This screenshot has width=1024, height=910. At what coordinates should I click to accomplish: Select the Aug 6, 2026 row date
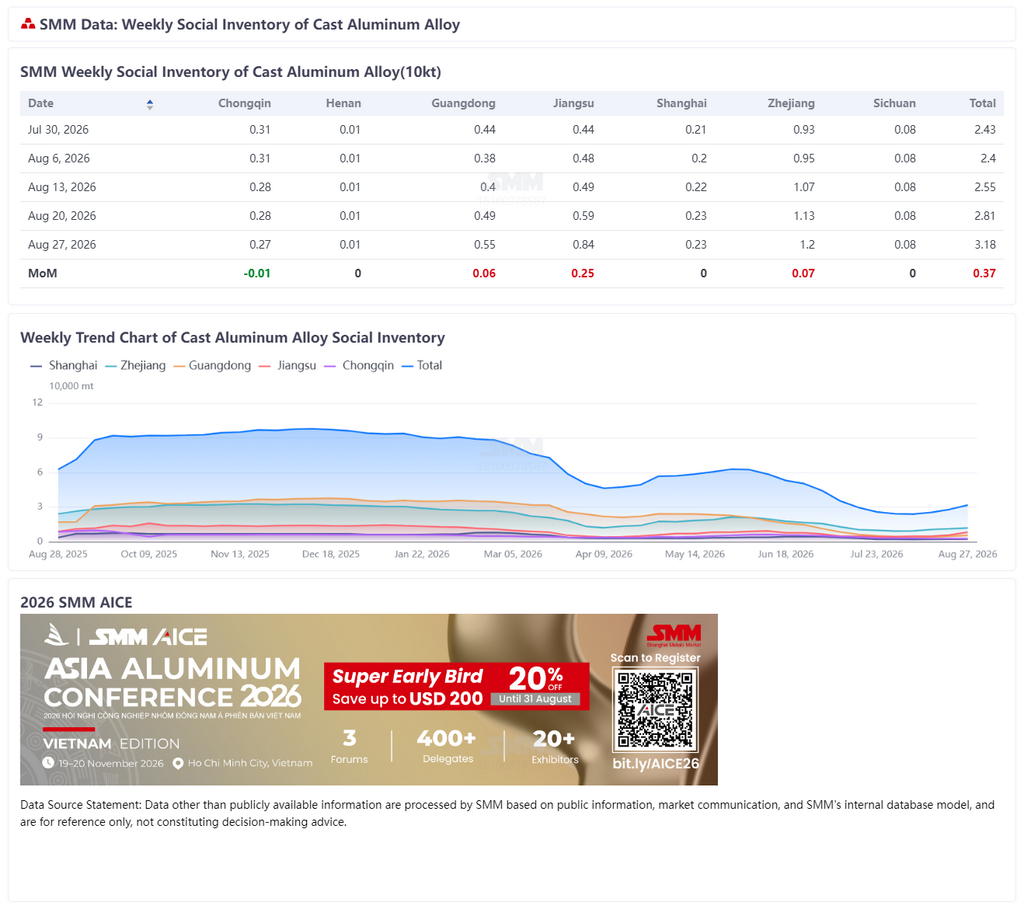[59, 158]
